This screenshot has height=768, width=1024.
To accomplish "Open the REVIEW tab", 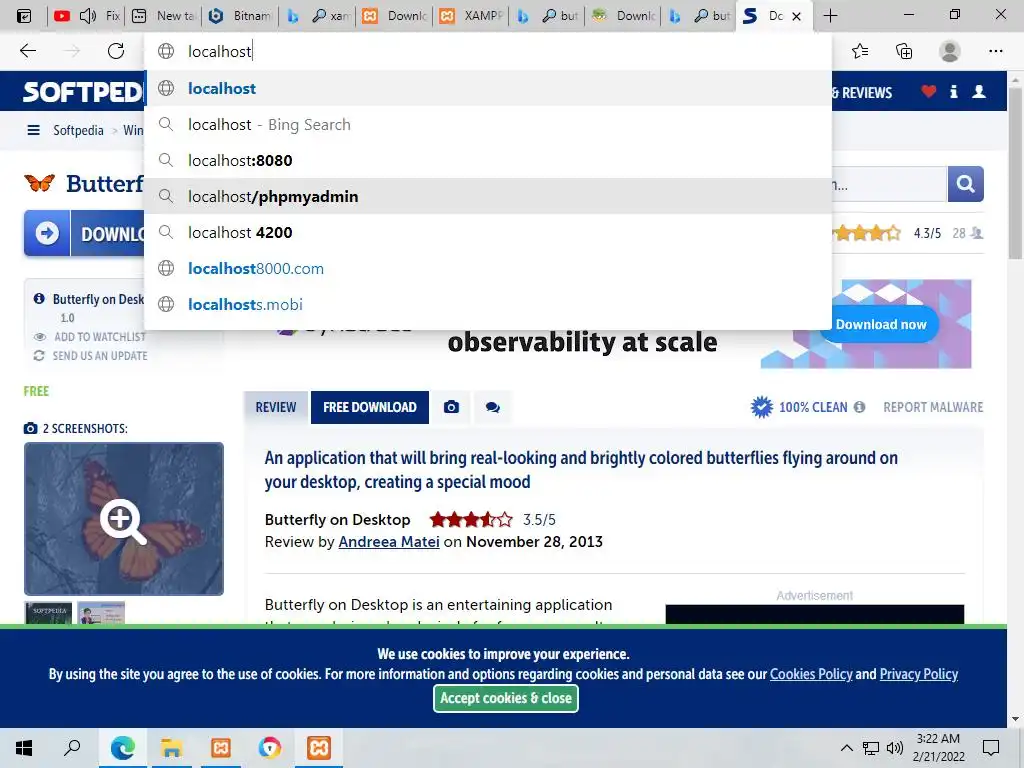I will 276,408.
